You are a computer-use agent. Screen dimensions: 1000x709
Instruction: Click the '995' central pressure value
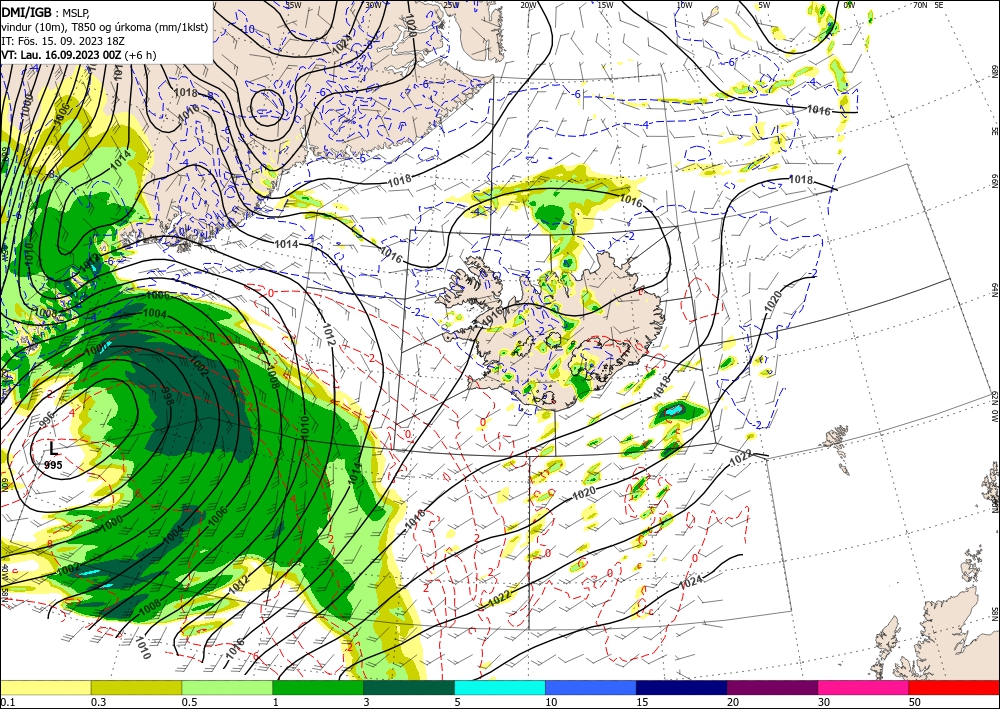[x=53, y=465]
